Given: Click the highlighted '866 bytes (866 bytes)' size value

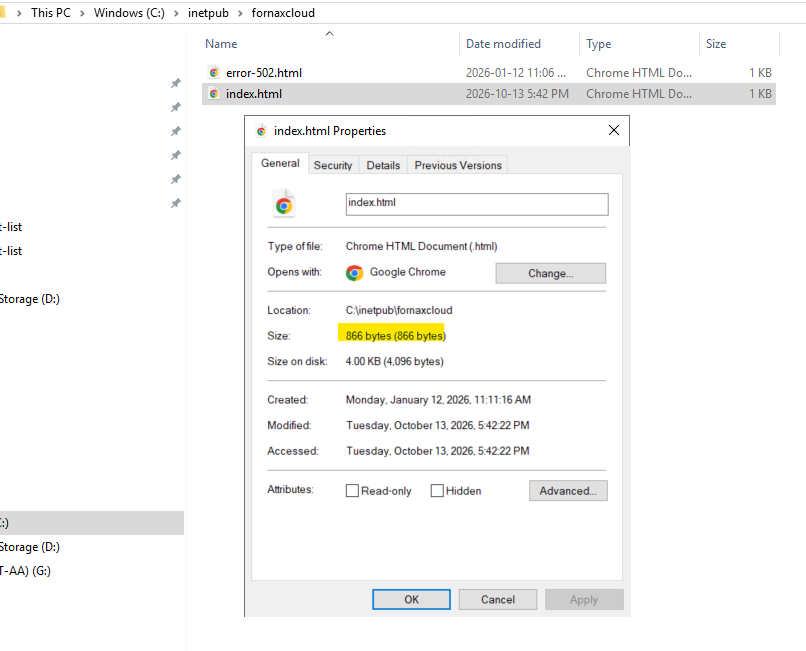Looking at the screenshot, I should (395, 336).
